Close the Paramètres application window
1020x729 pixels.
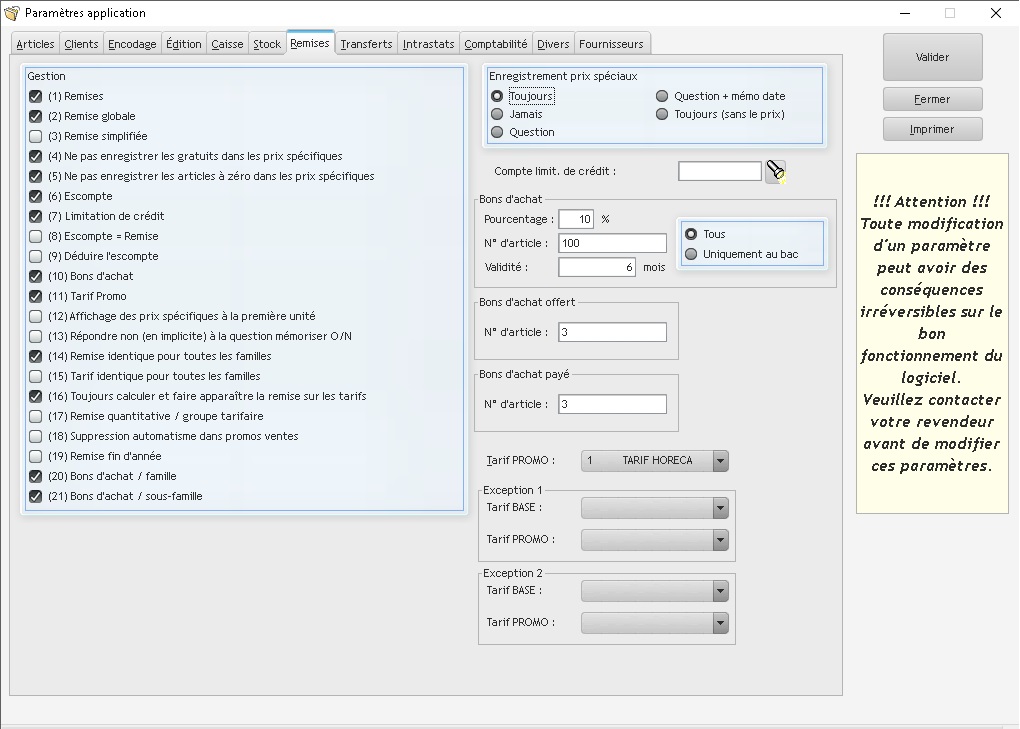pos(995,13)
